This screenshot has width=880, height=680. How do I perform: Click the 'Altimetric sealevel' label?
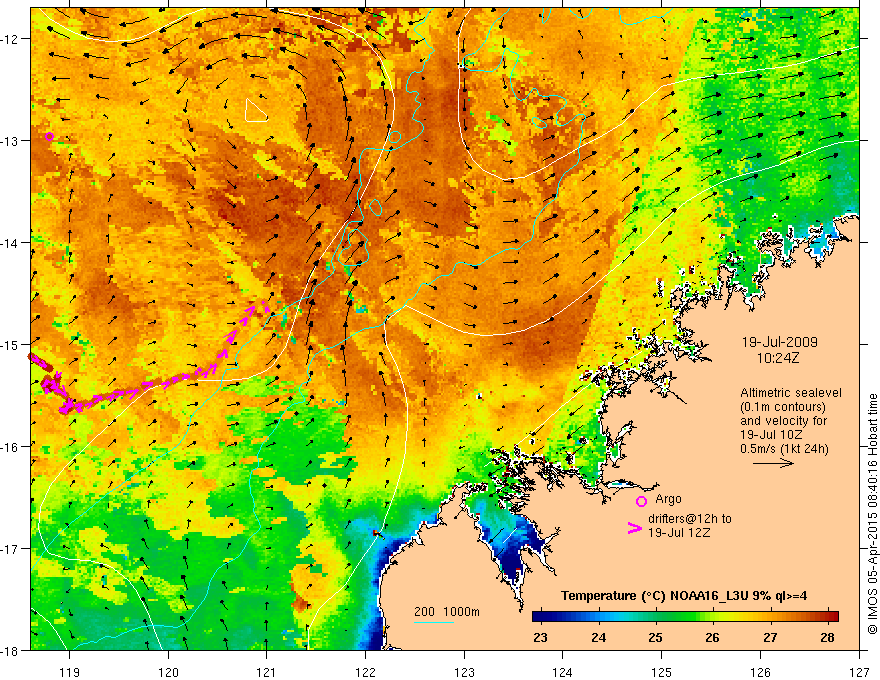(791, 393)
